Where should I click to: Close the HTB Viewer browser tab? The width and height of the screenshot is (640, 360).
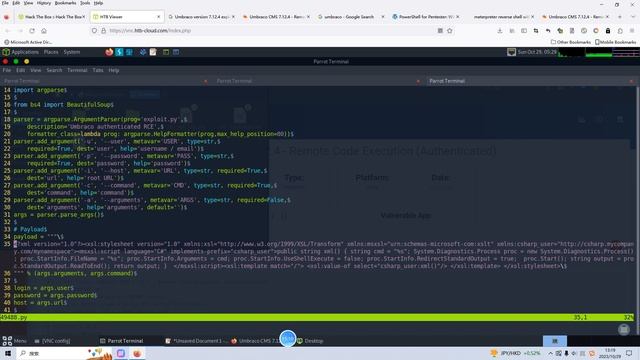coord(158,17)
